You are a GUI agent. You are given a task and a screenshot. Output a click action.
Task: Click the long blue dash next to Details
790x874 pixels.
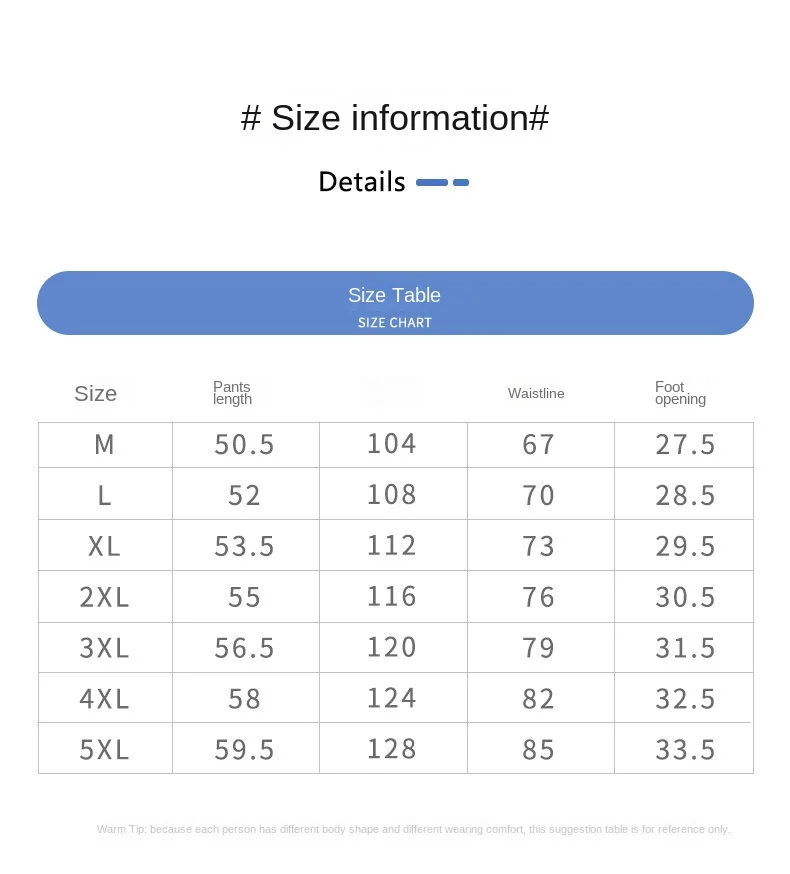[x=432, y=182]
